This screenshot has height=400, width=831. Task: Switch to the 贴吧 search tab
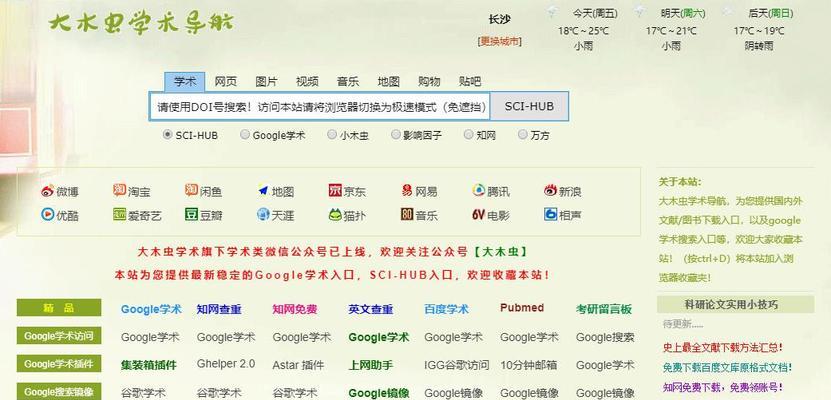(x=470, y=82)
